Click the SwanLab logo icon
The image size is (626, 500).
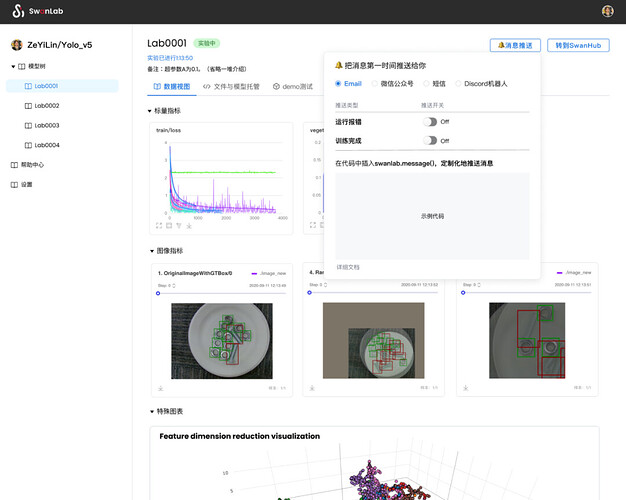click(x=18, y=11)
